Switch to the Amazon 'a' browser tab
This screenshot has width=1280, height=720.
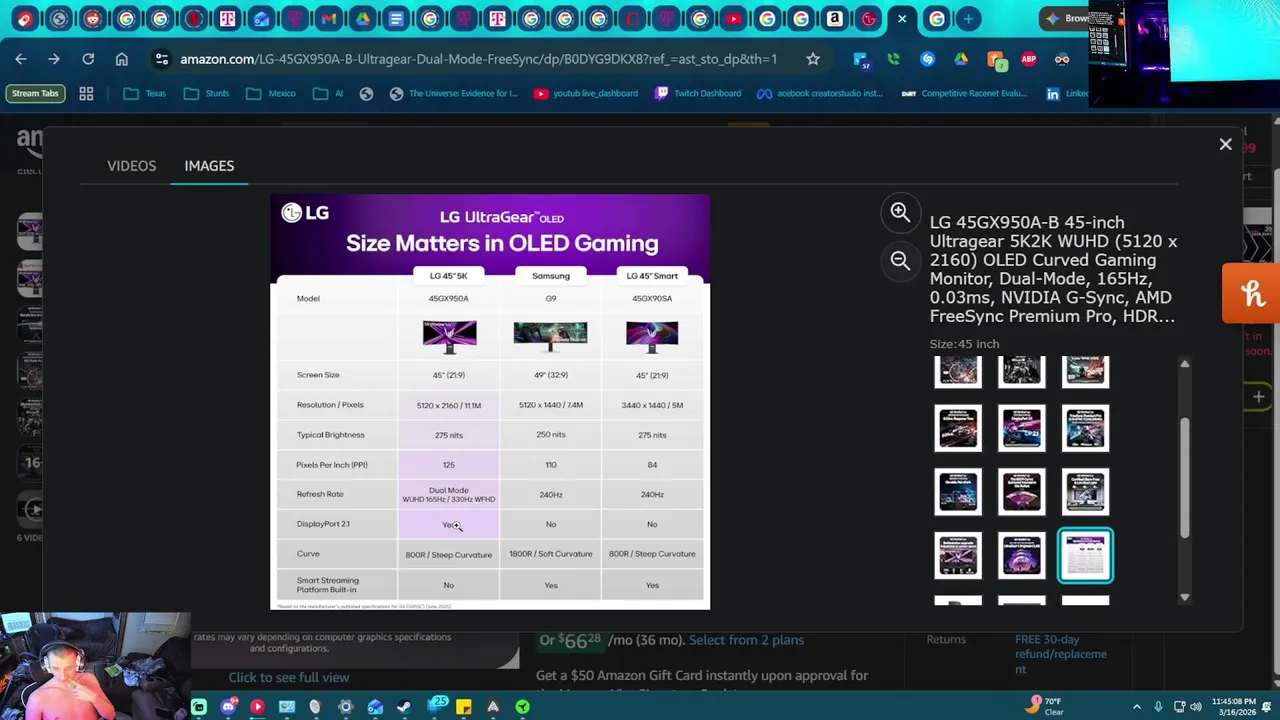(834, 18)
